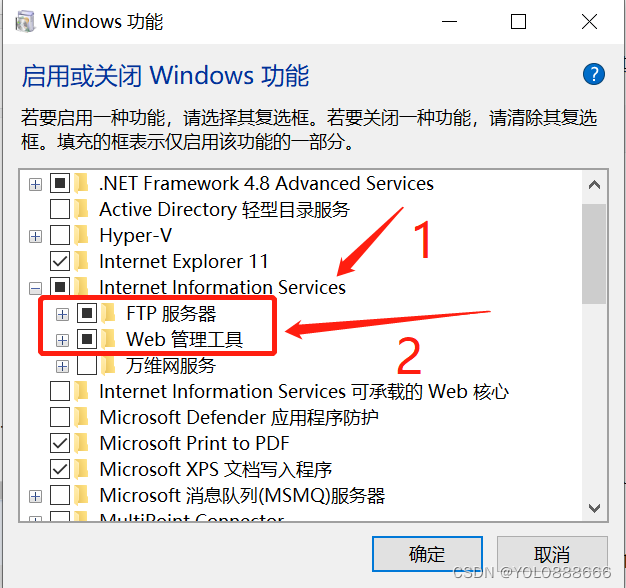Expand the 万维网服务 tree node
The height and width of the screenshot is (588, 626).
click(63, 366)
